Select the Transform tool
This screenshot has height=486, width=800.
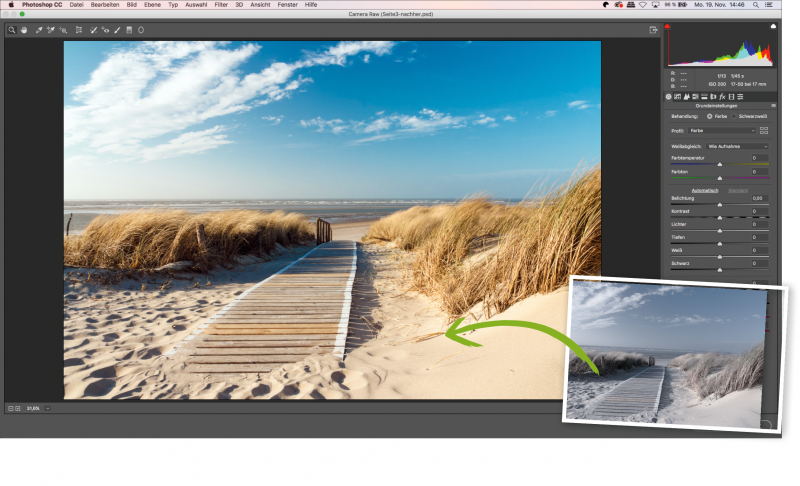tap(79, 30)
